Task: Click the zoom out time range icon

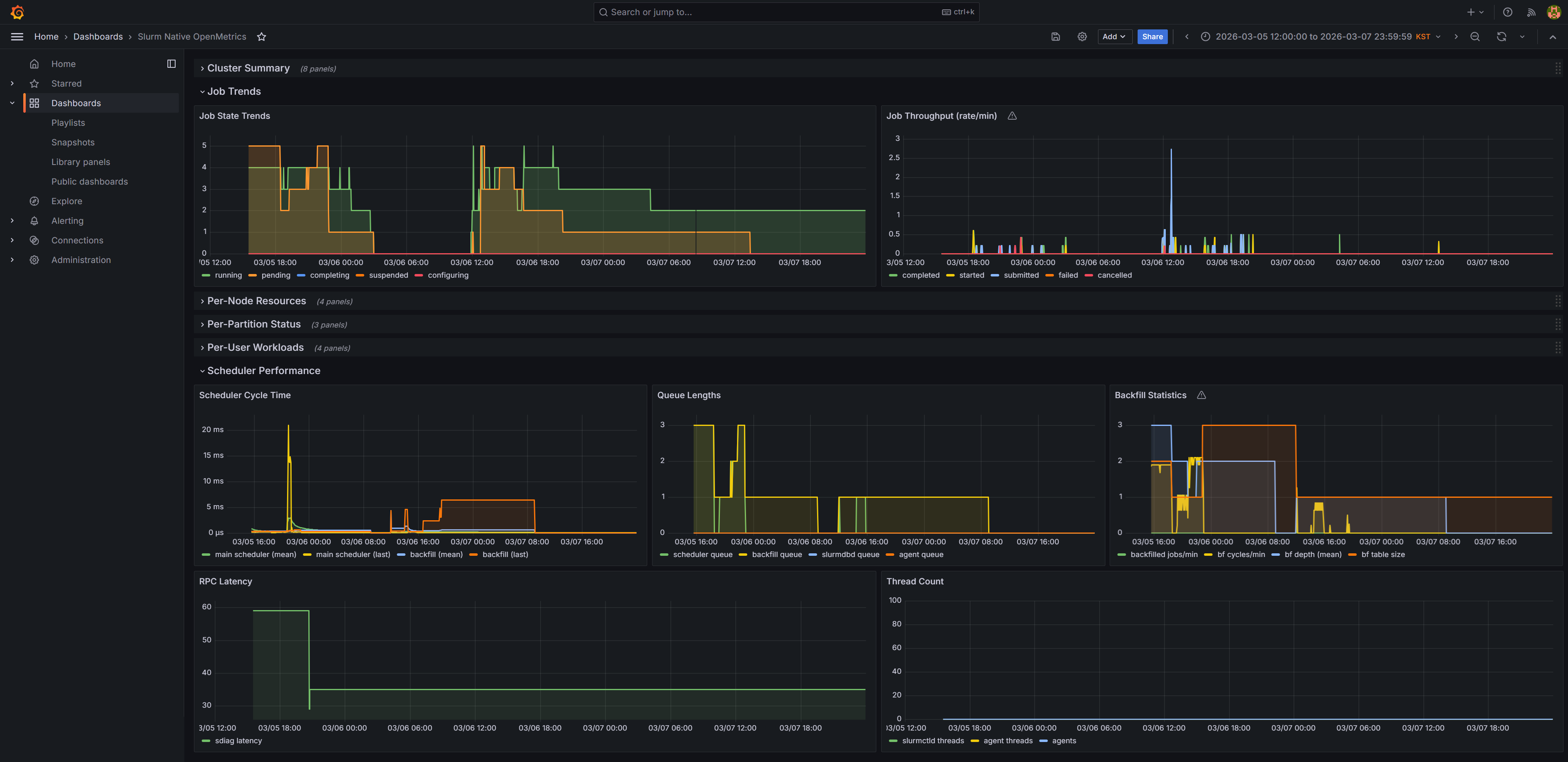Action: [1474, 36]
